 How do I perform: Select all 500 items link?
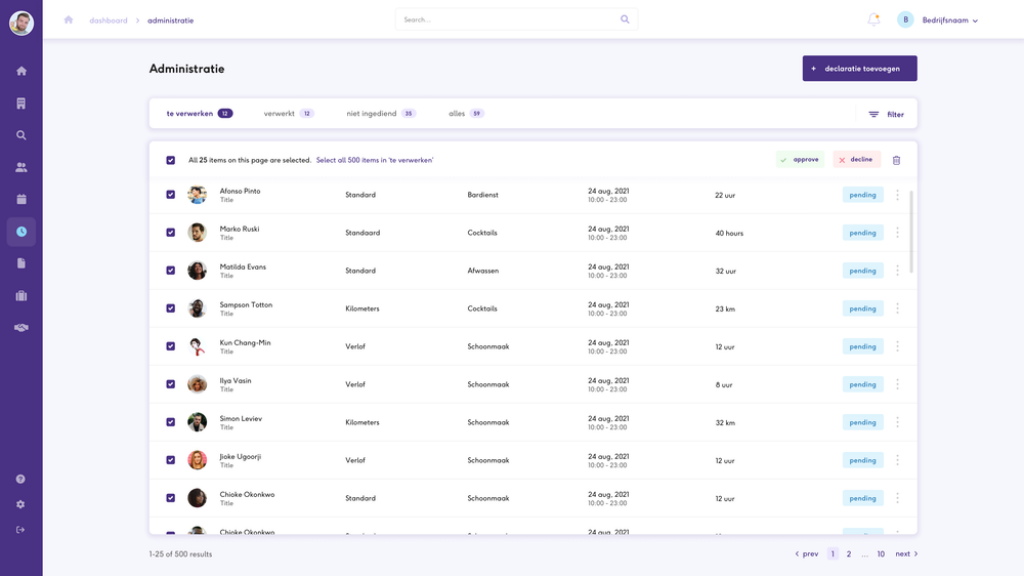[374, 160]
